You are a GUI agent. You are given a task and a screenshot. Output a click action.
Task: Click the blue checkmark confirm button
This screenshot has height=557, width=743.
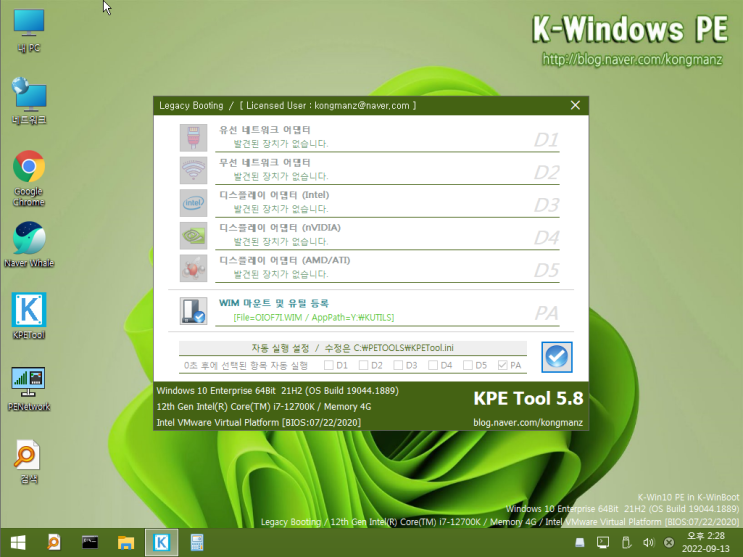(557, 357)
